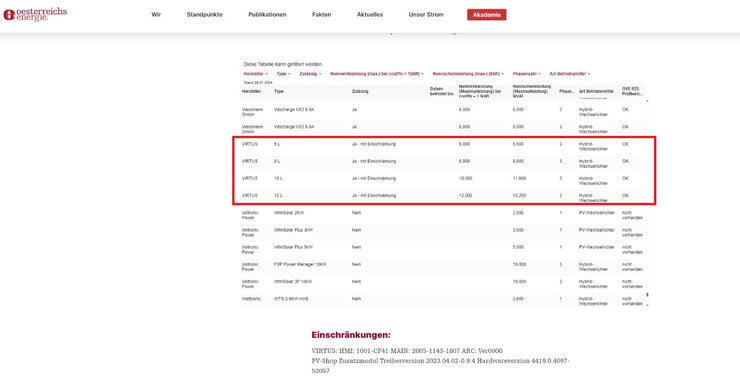Click the OVE R25 Prüfbericht column header
This screenshot has width=740, height=378.
632,91
